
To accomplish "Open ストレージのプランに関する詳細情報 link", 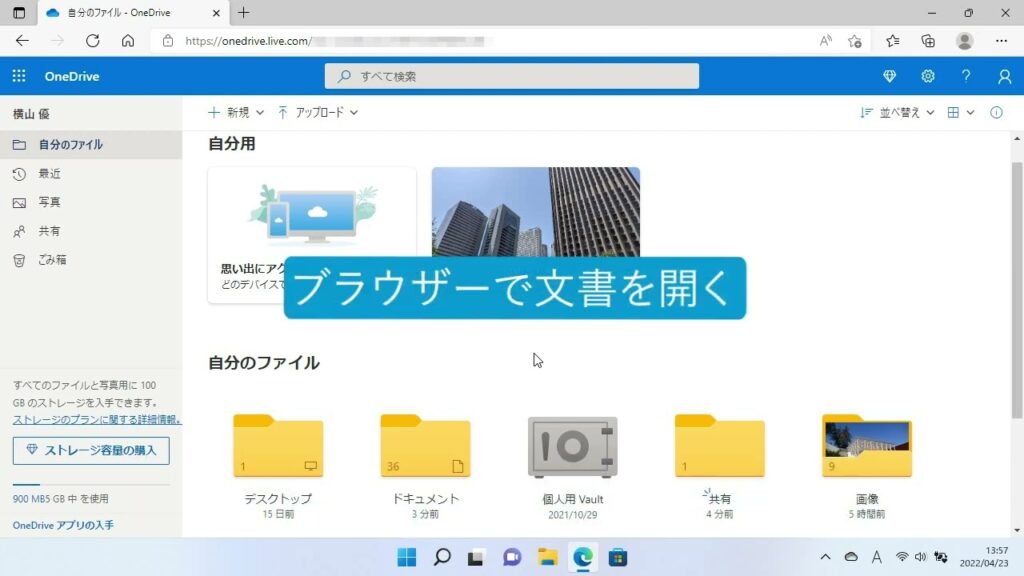I will tap(97, 419).
